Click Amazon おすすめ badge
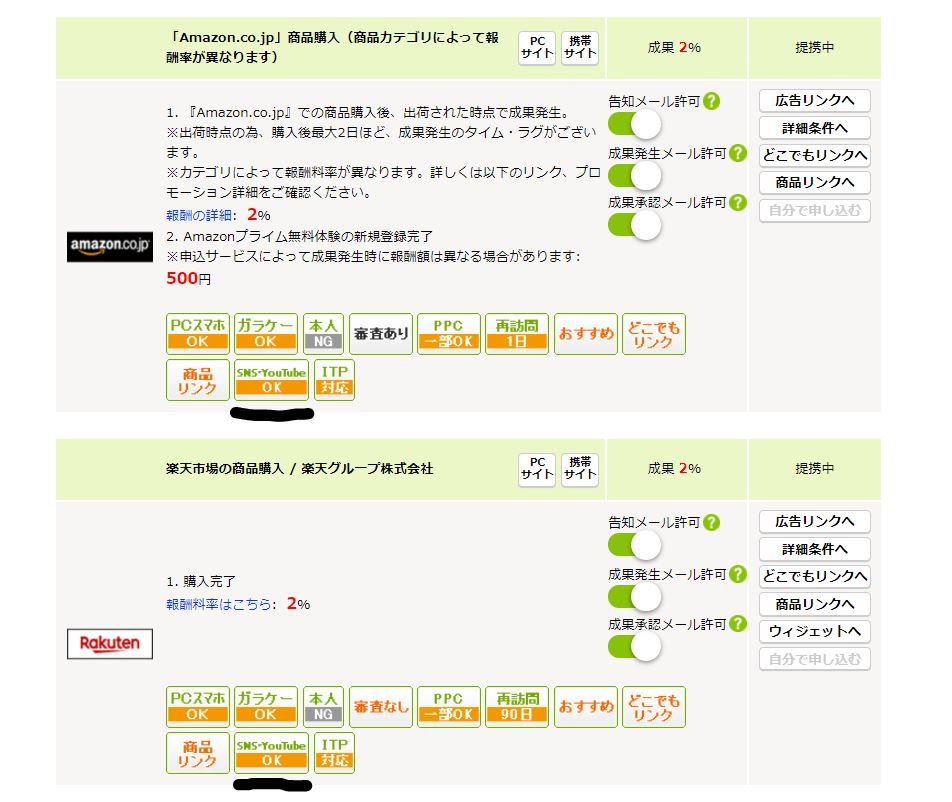The image size is (952, 802). 586,333
